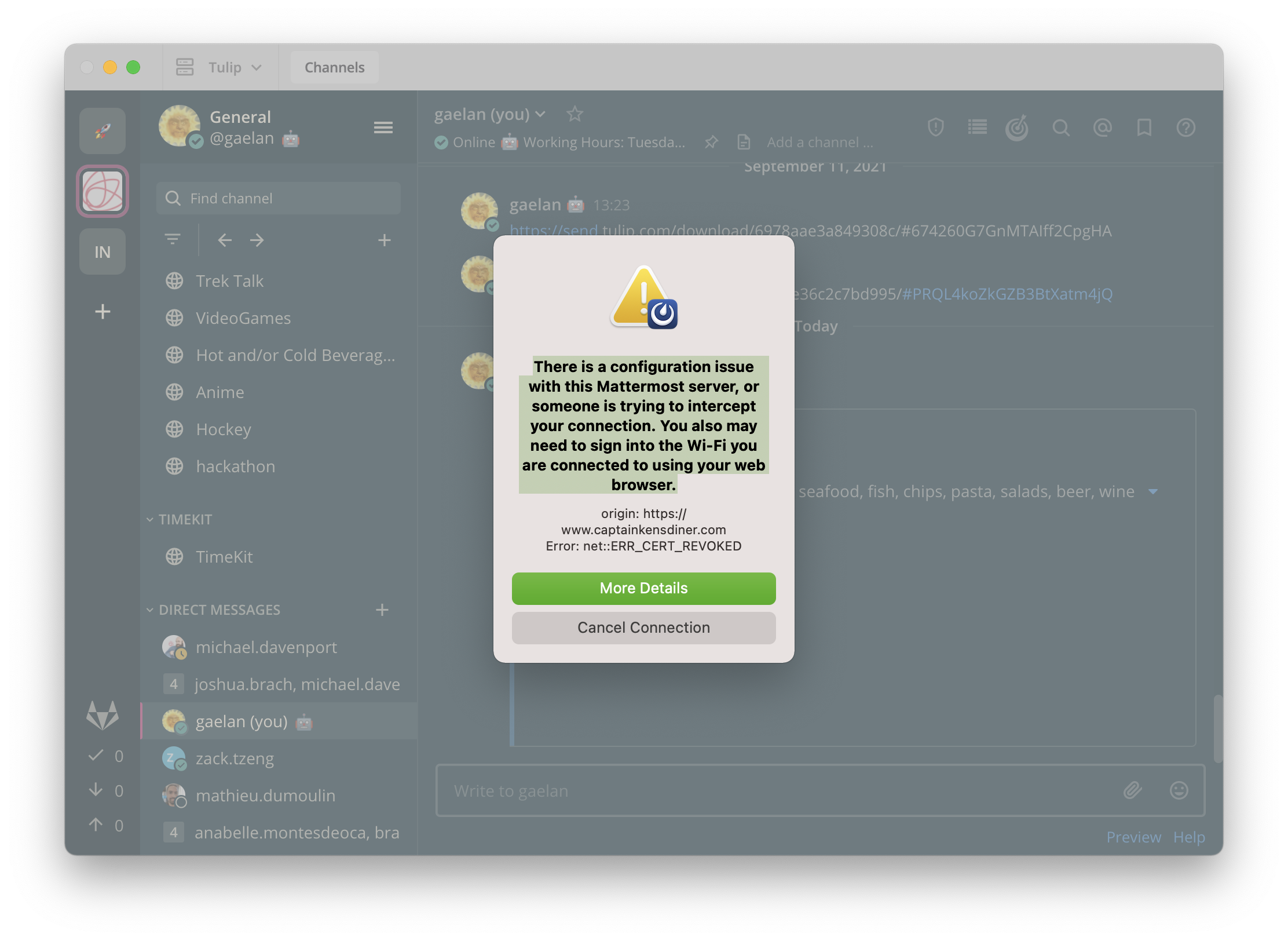Screen dimensions: 1288x941
Task: Click the Write to gaelan message field
Action: point(753,790)
